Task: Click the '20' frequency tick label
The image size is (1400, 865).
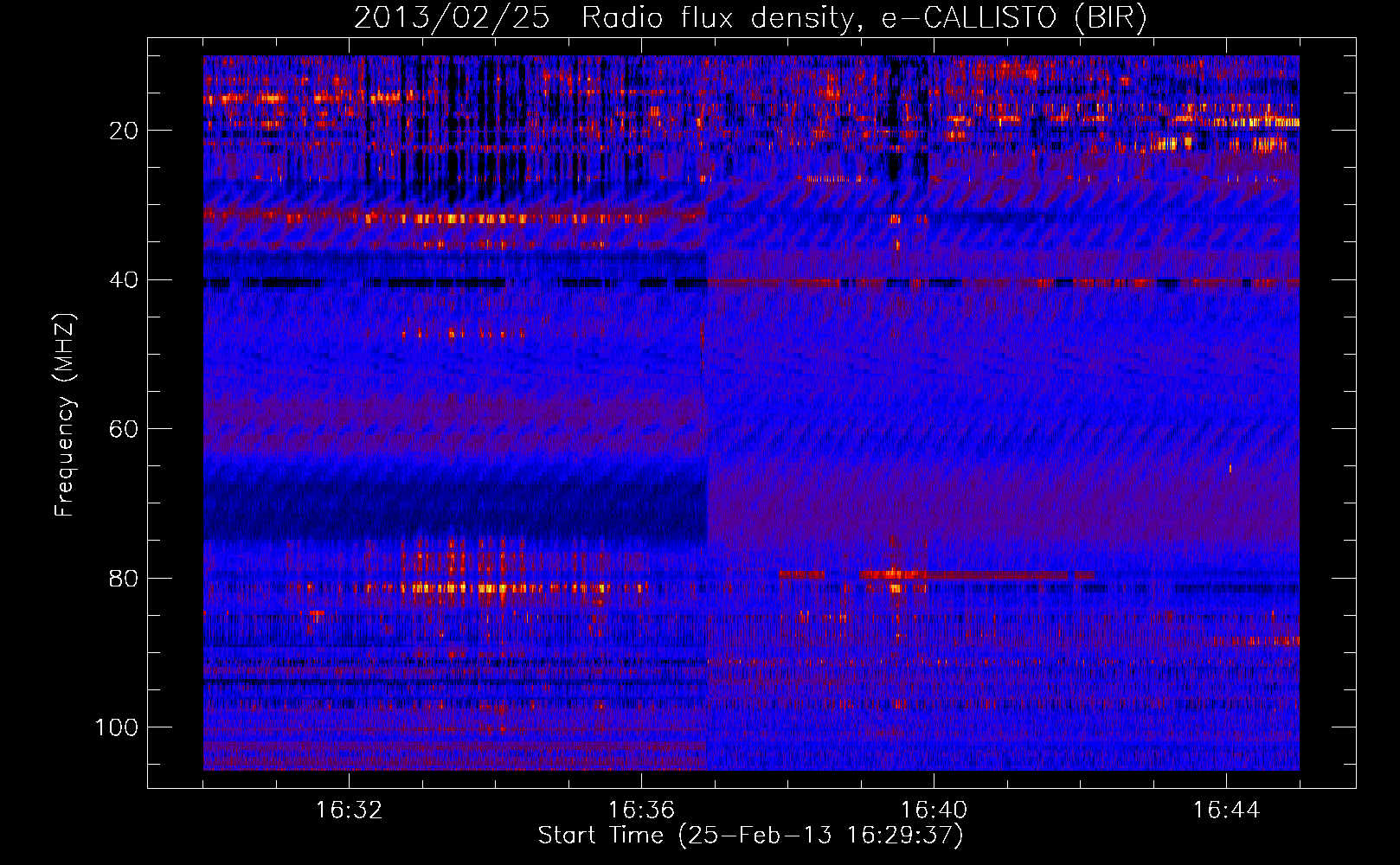Action: 125,131
